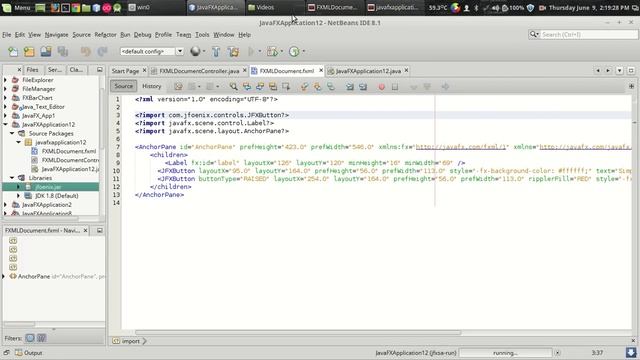The width and height of the screenshot is (640, 360).
Task: Expand the FileExplorer project node
Action: point(5,80)
